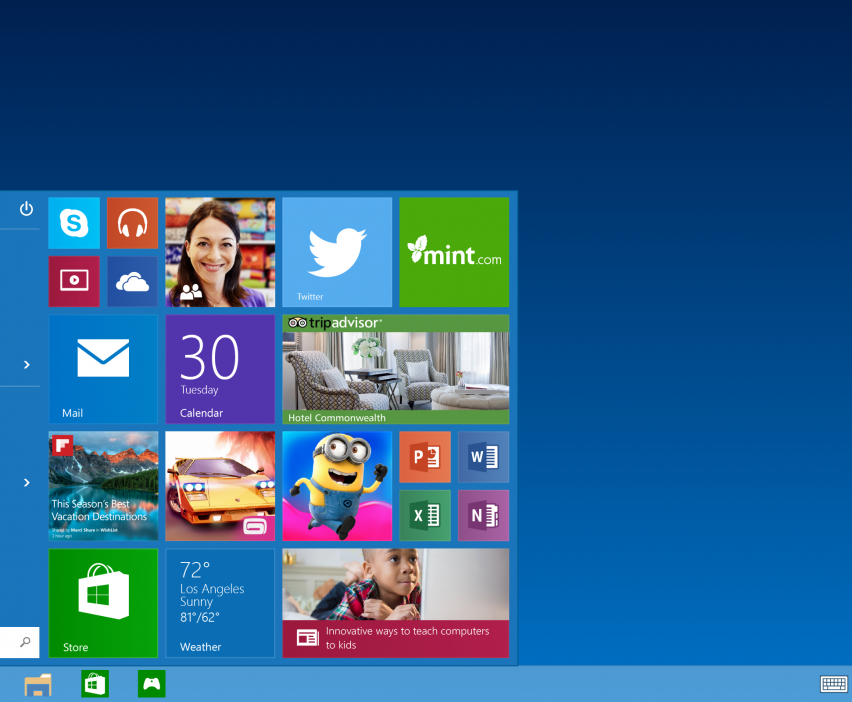
Task: Open the Twitter tile
Action: tap(337, 252)
